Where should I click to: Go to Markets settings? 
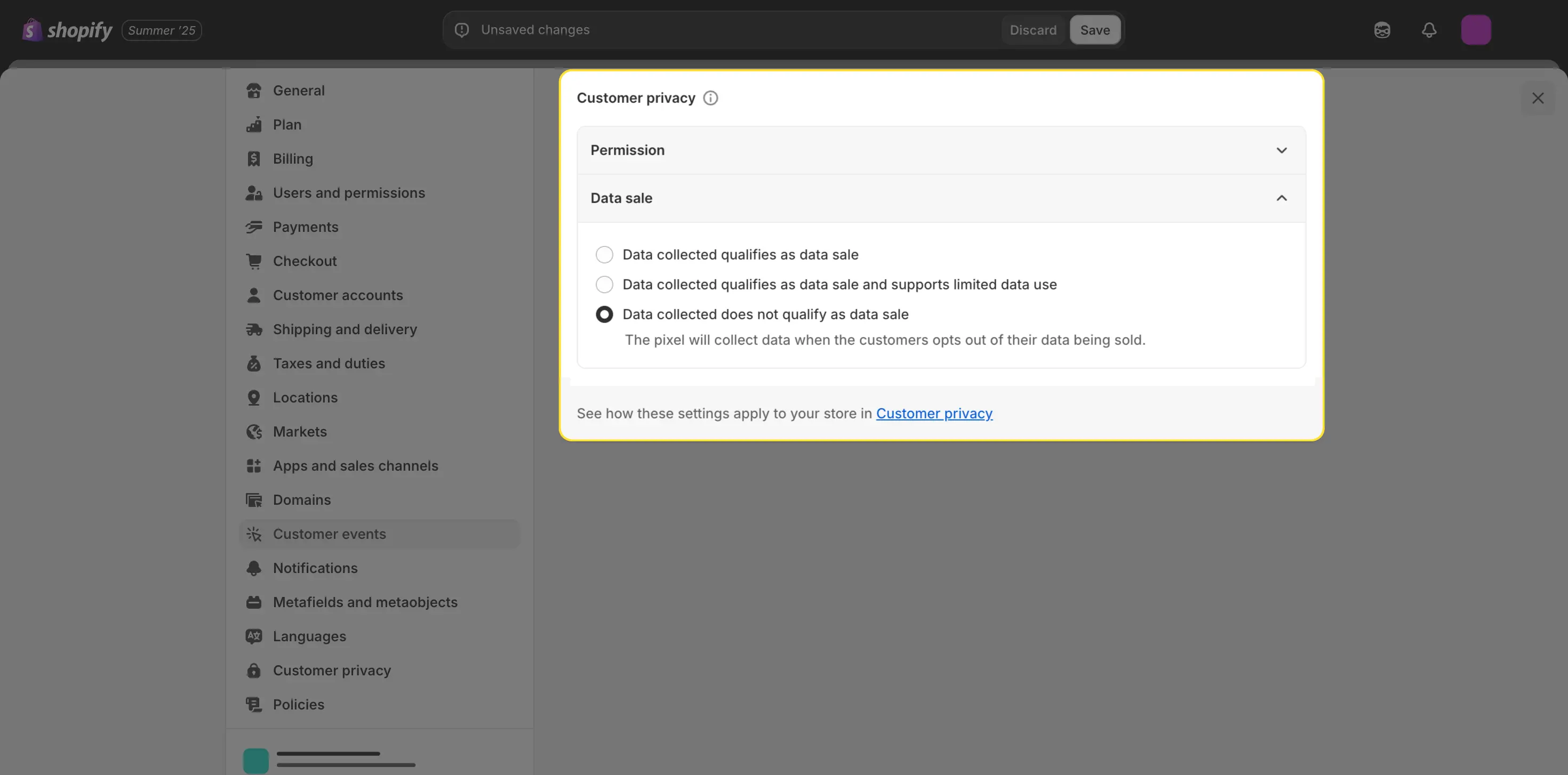click(379, 431)
